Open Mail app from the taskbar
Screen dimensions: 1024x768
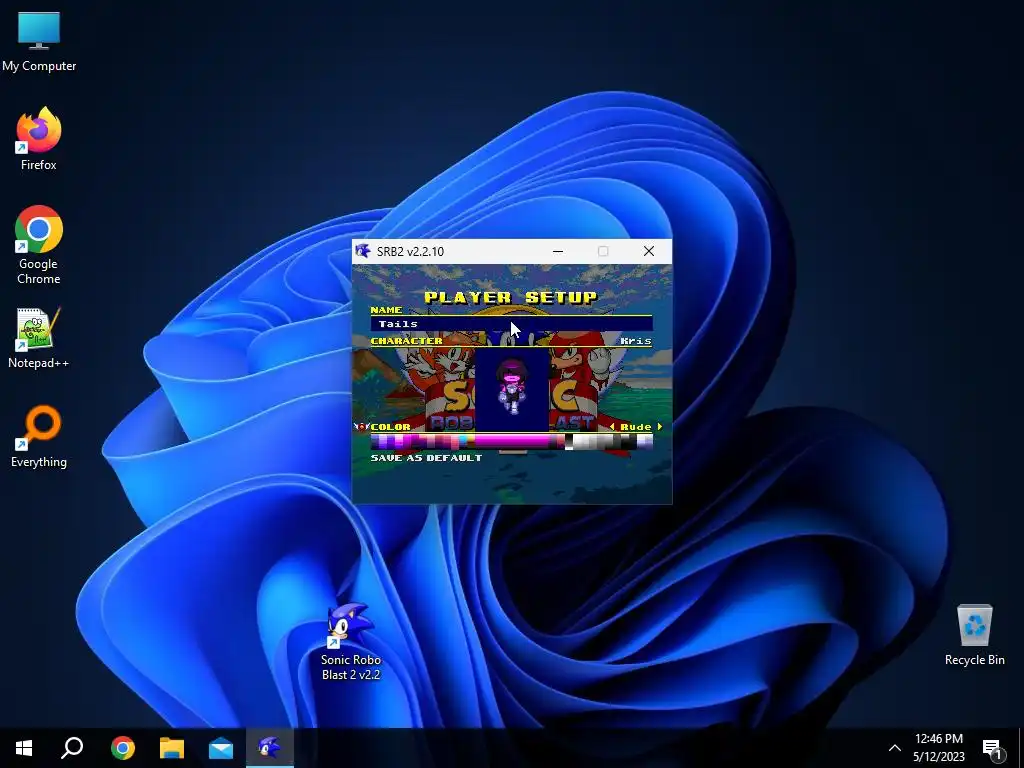pos(221,748)
